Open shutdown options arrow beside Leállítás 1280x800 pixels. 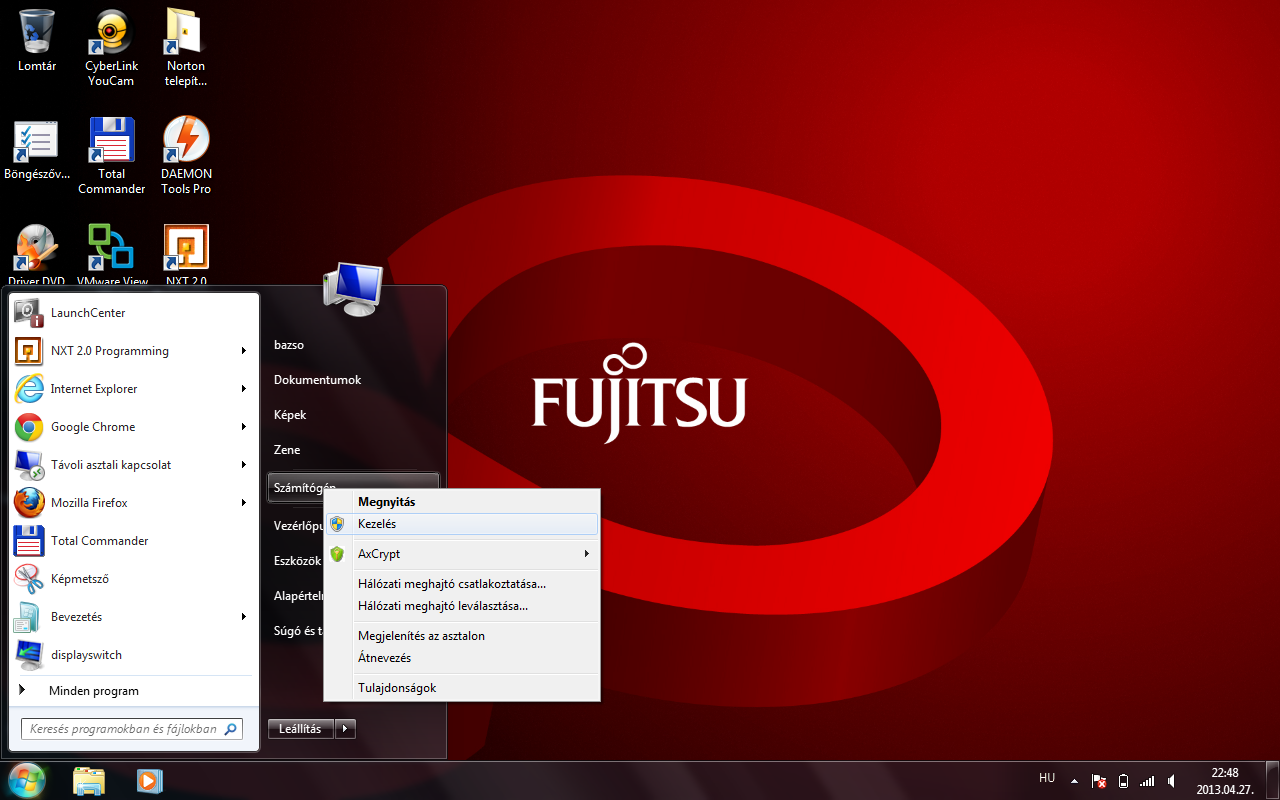tap(345, 729)
